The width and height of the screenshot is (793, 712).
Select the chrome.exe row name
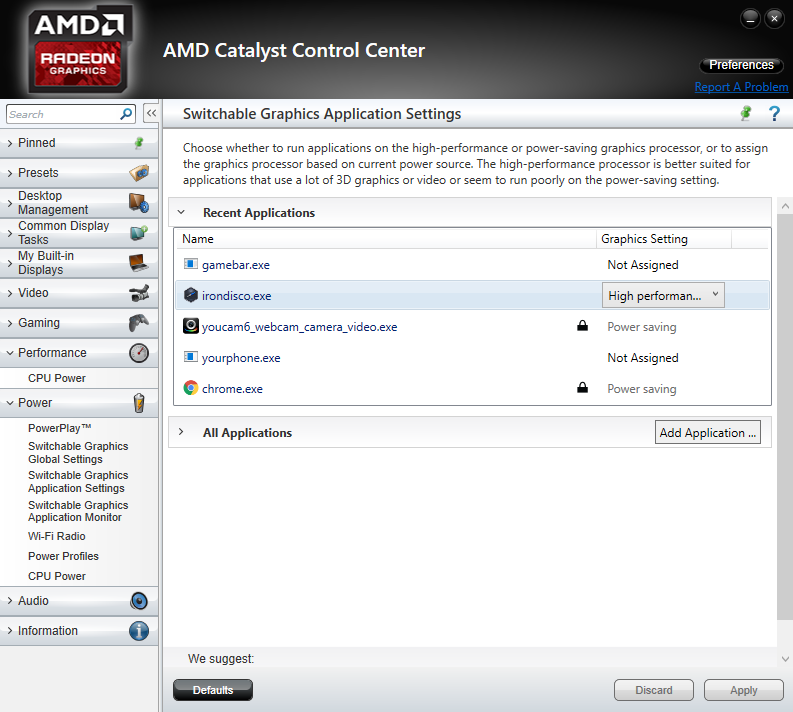(x=232, y=389)
